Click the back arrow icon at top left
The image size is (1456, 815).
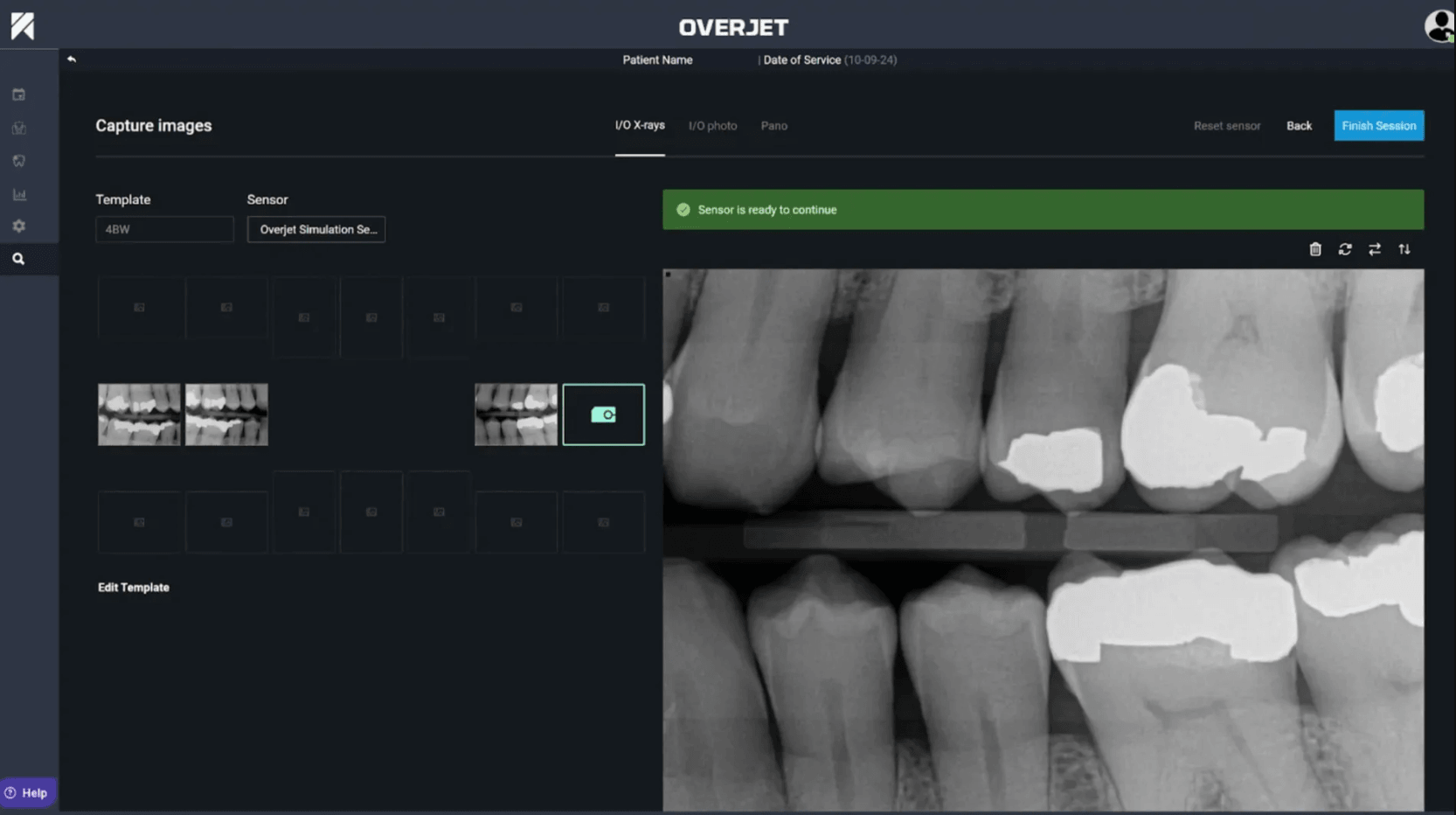72,59
